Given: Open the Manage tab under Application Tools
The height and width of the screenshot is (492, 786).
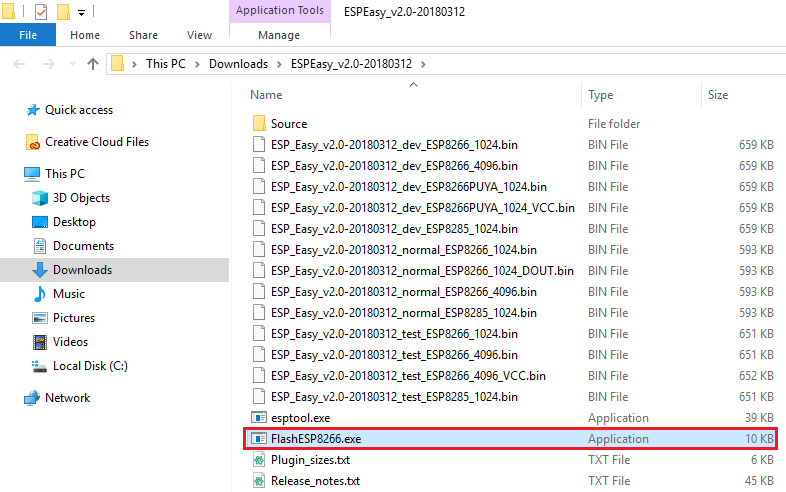Looking at the screenshot, I should [x=279, y=35].
